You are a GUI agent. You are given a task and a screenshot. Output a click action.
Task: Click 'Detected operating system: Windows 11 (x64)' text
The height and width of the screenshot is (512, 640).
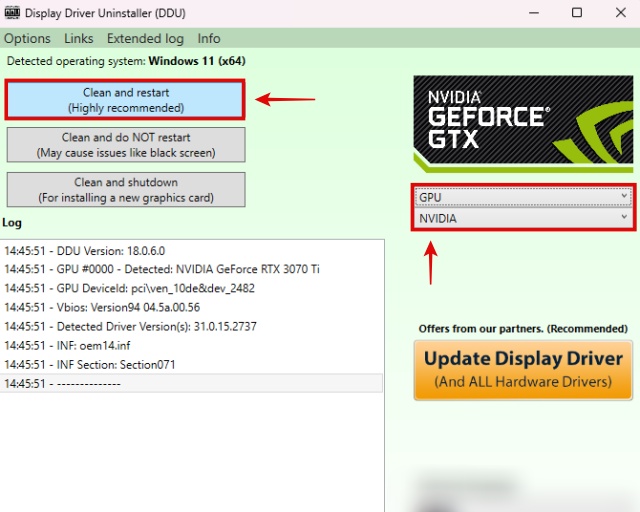(126, 61)
